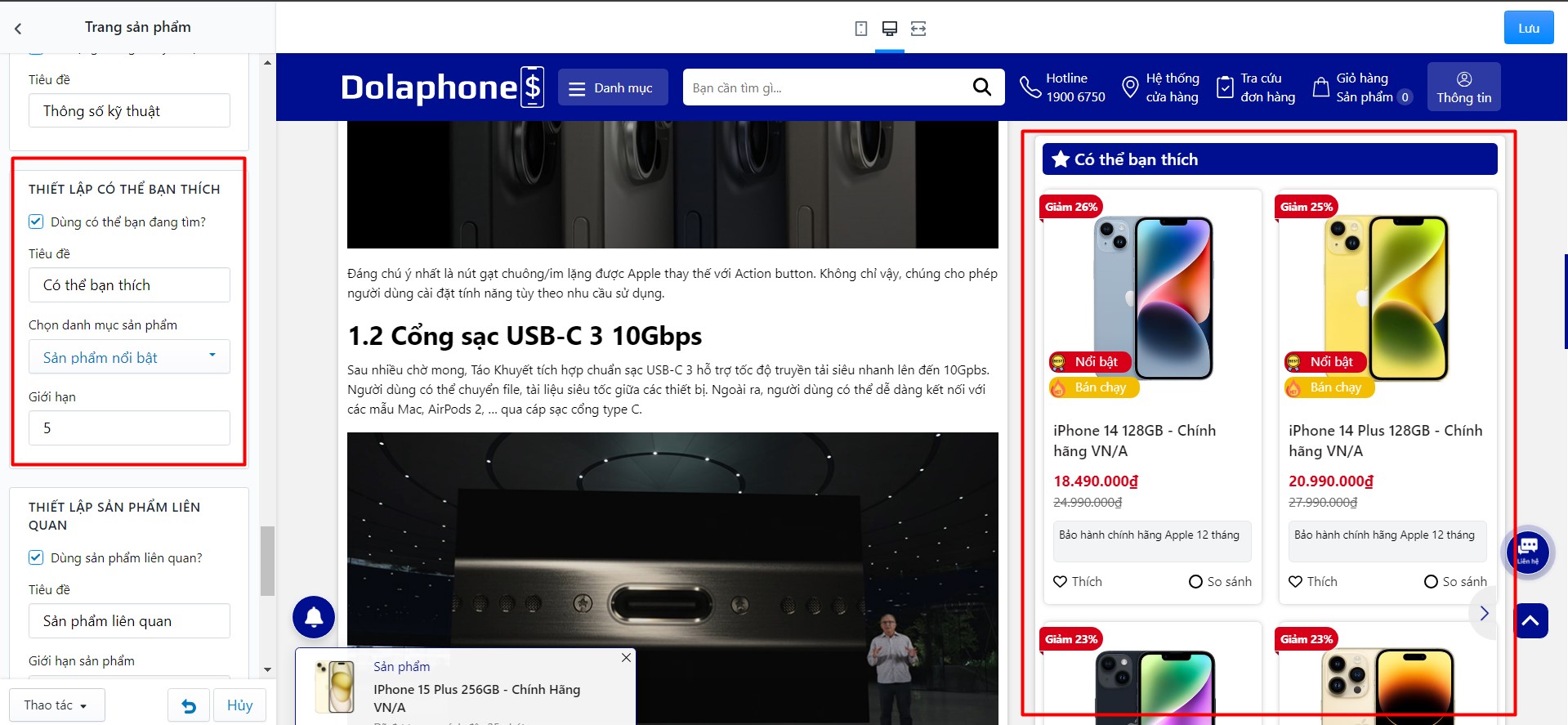Click the 'Giỏ hàng Sản phẩm' cart label

(x=1365, y=87)
